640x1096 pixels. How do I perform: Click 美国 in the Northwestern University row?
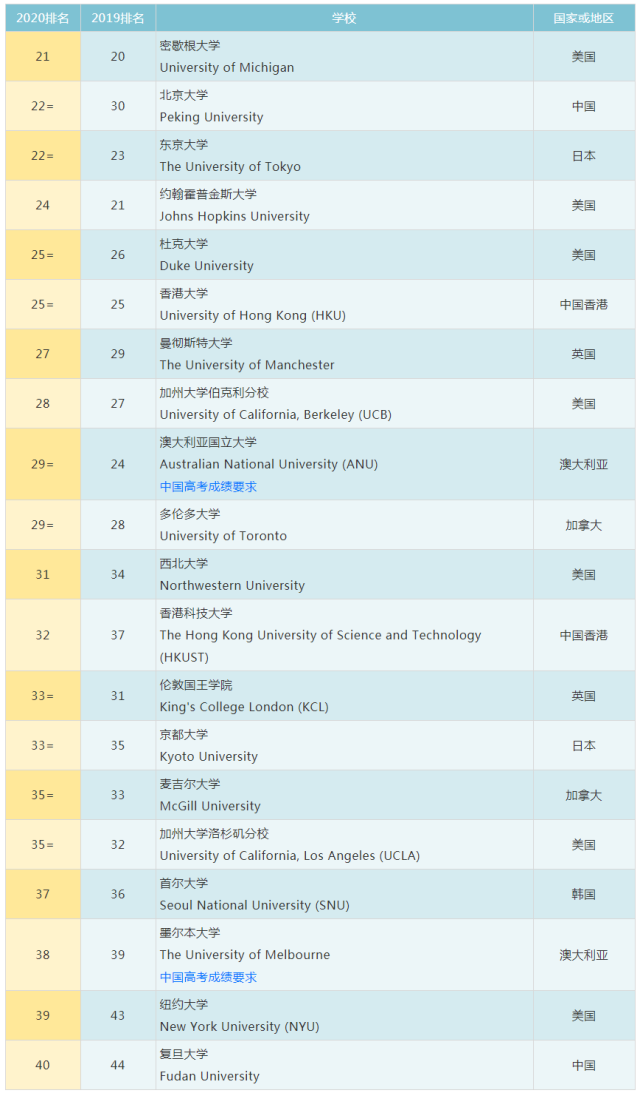(584, 575)
